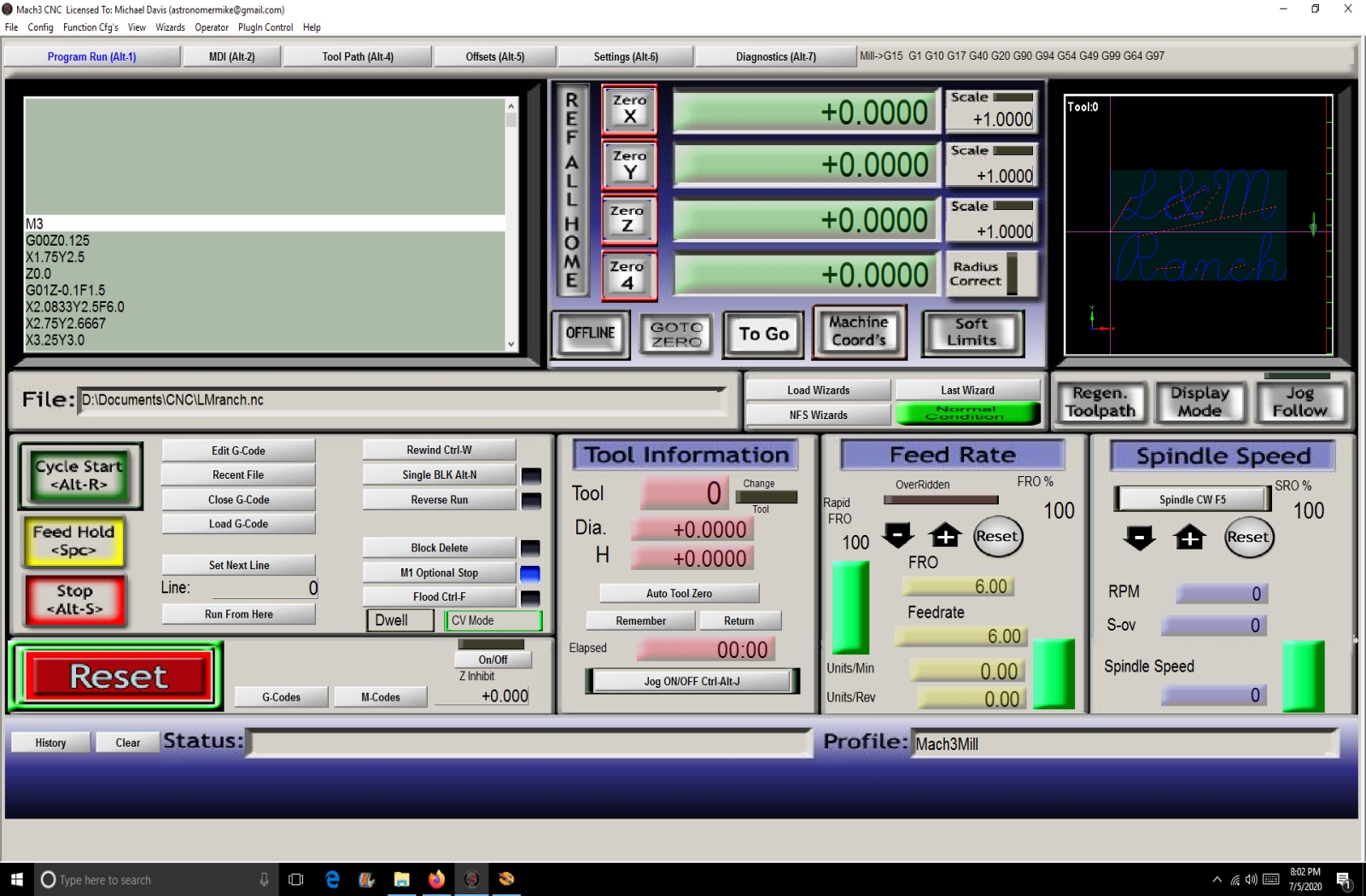Lower spindle speed override with down arrow
This screenshot has height=896, width=1366.
[x=1140, y=538]
